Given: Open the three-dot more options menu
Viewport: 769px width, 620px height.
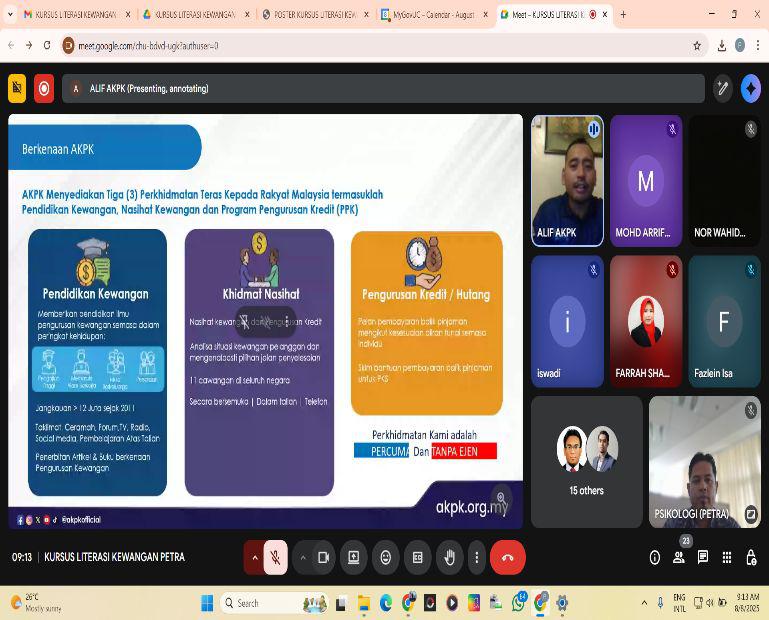Looking at the screenshot, I should pos(477,558).
